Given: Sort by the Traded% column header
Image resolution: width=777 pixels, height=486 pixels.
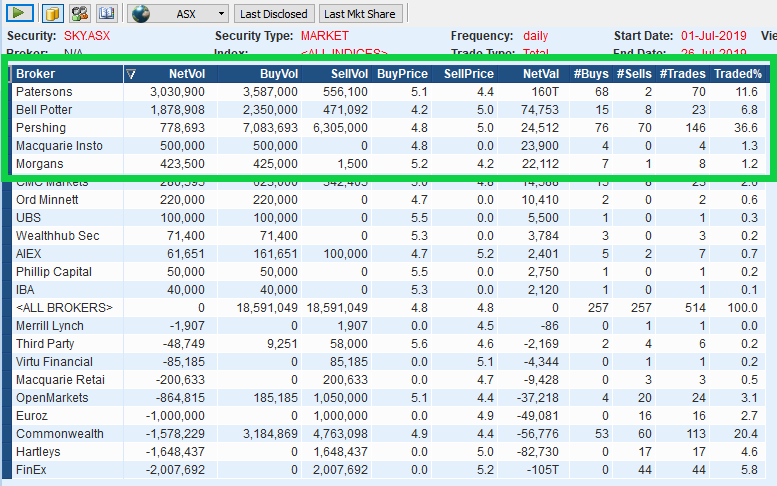Looking at the screenshot, I should click(737, 74).
